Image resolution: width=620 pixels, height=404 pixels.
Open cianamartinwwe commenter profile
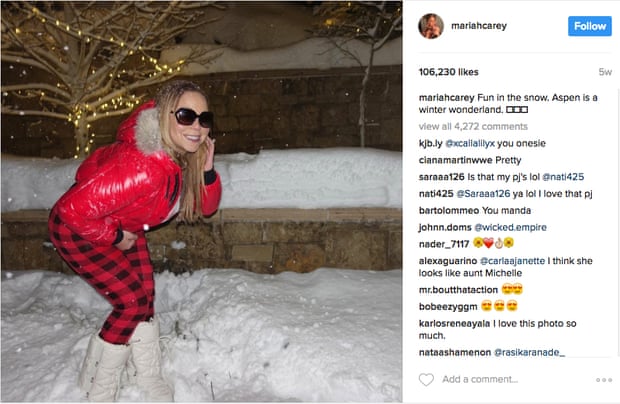click(456, 160)
